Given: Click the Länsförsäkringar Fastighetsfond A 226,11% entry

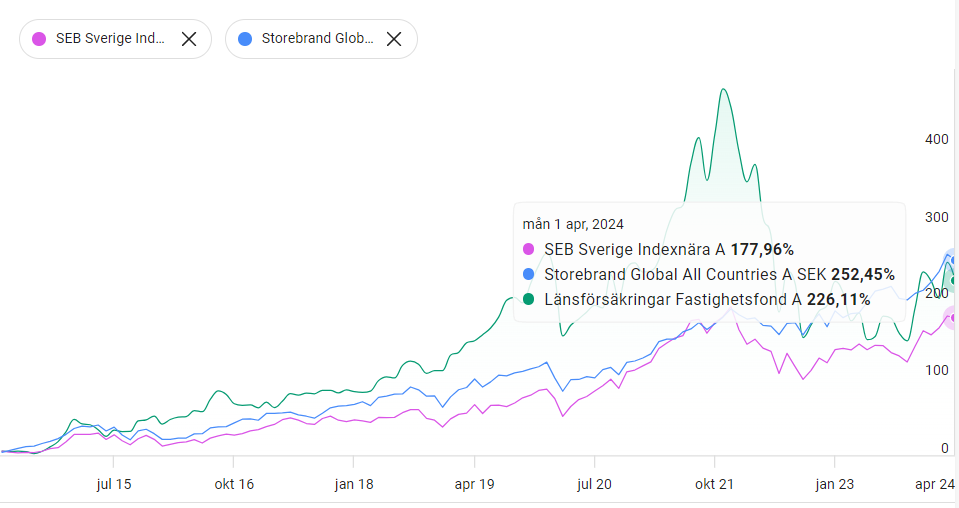Looking at the screenshot, I should click(707, 299).
